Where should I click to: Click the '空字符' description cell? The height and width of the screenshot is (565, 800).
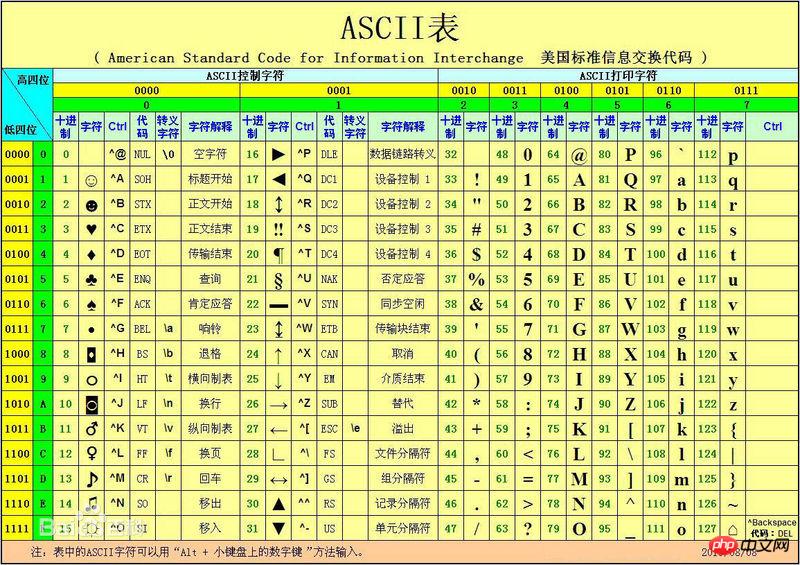[x=210, y=154]
